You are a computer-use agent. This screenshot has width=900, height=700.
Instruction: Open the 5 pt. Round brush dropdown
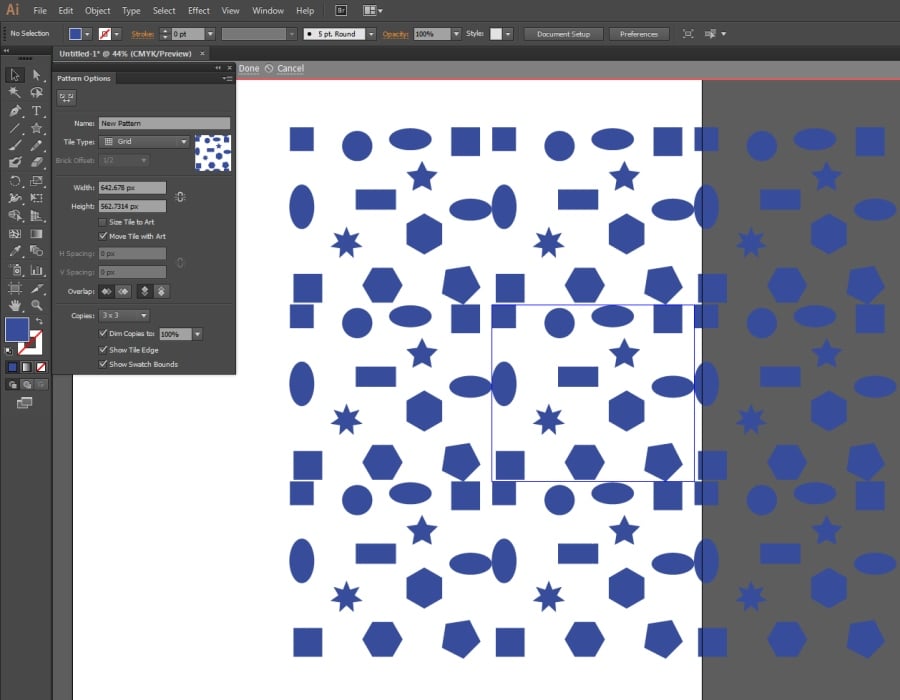pyautogui.click(x=371, y=34)
